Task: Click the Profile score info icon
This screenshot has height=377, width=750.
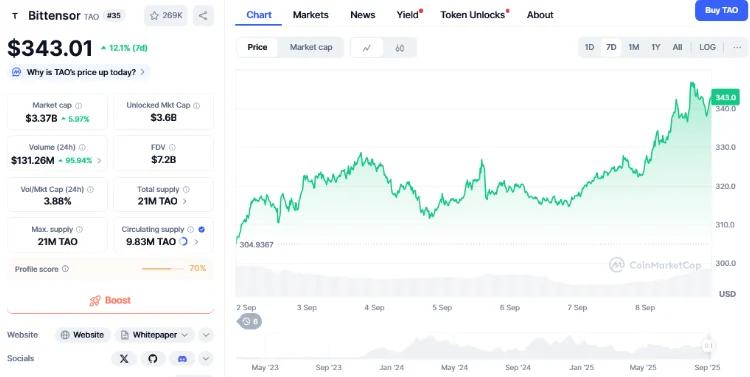Action: pos(66,269)
